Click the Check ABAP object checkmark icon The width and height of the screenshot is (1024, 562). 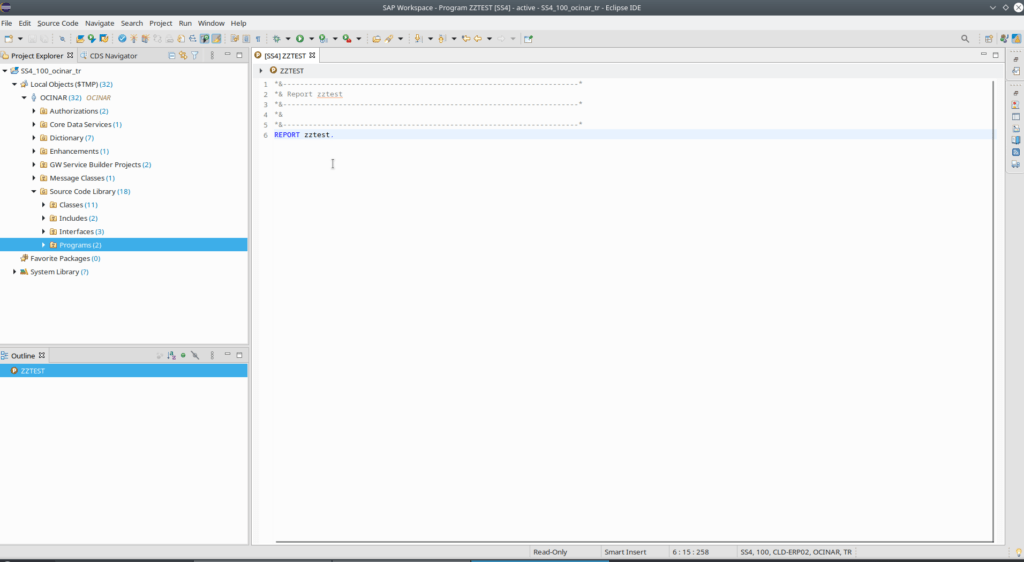point(122,39)
